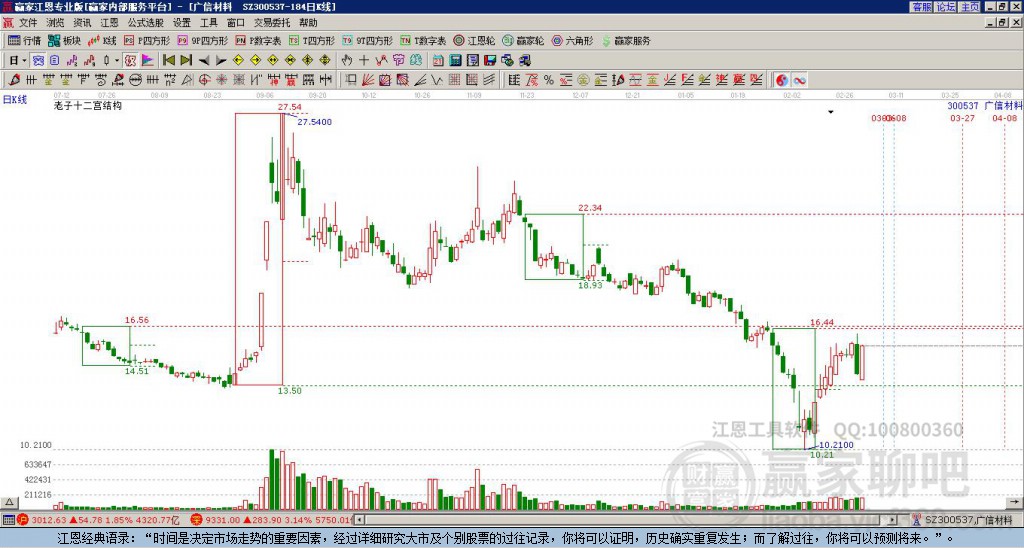1024x548 pixels.
Task: Click the green 线 icon
Action: (x=416, y=60)
